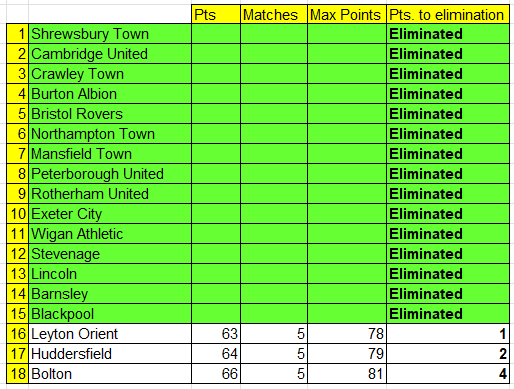The width and height of the screenshot is (514, 389).
Task: Click the Max Points header cell
Action: click(x=347, y=14)
